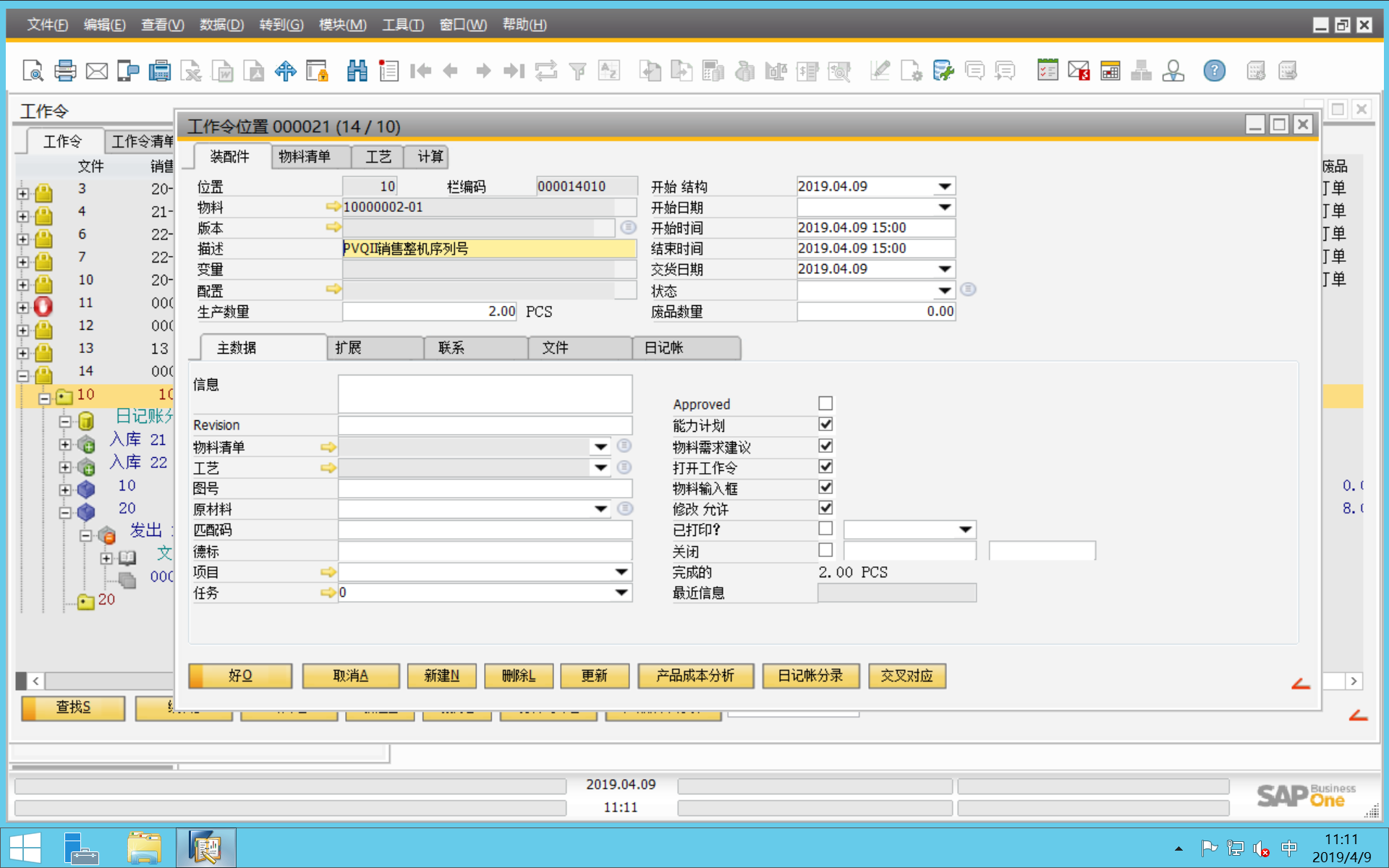Image resolution: width=1389 pixels, height=868 pixels.
Task: Click horizontal scrollbar left arrow in 工作令 window
Action: tap(35, 681)
